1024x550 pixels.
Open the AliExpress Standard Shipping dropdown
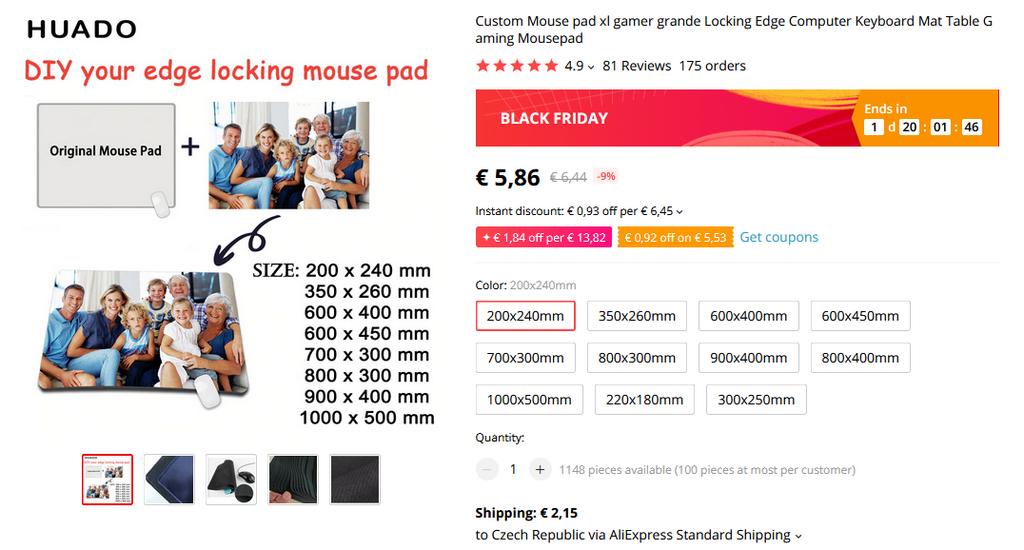[797, 536]
